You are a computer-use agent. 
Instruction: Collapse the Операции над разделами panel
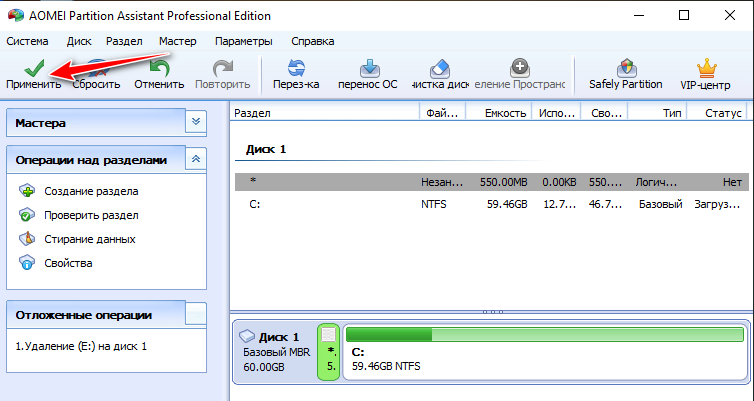(196, 159)
